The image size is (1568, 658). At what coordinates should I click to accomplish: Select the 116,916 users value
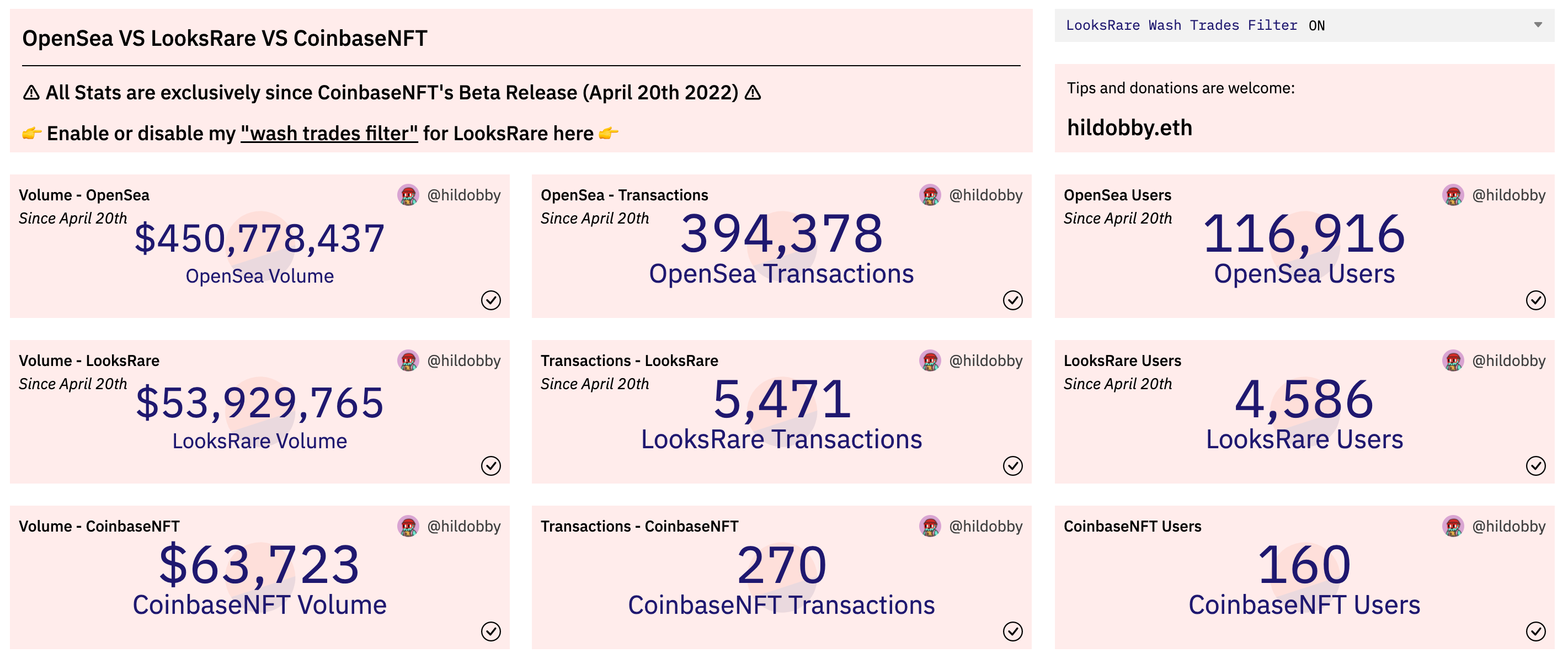[1304, 234]
